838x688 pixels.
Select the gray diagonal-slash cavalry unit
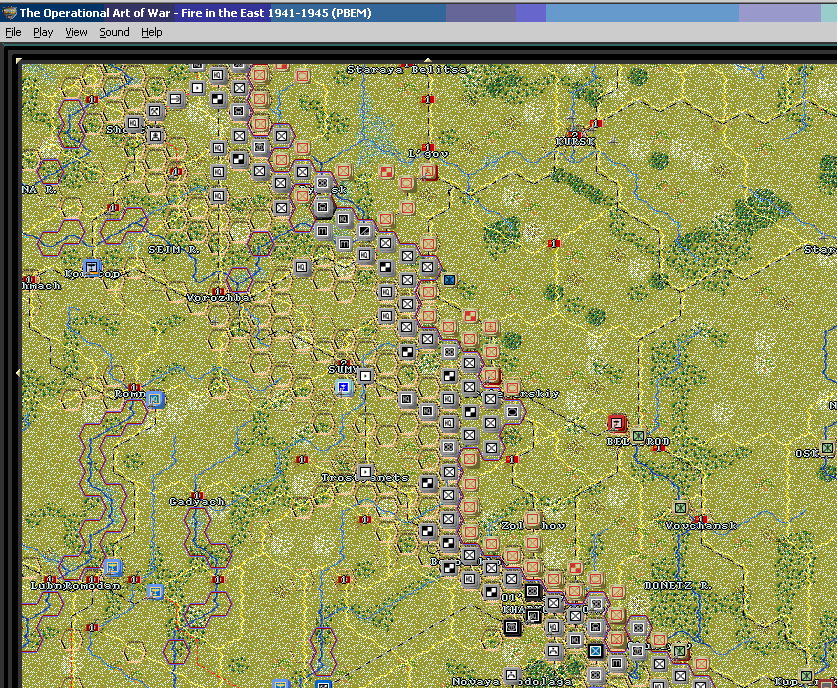(364, 231)
